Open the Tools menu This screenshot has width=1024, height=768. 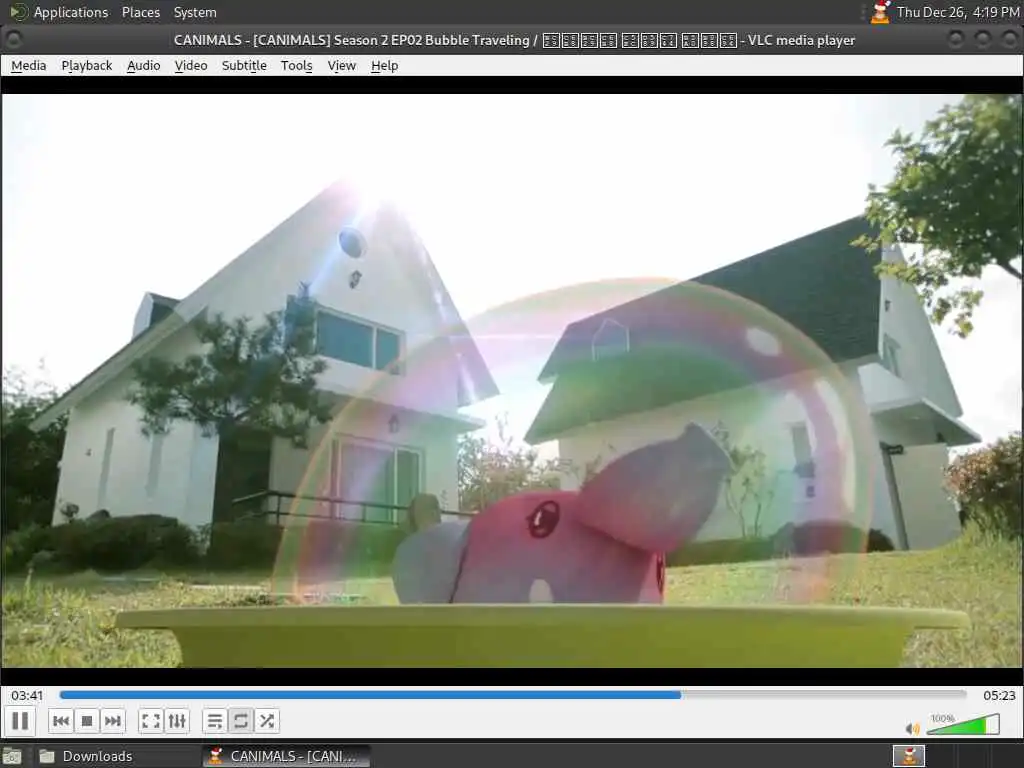(296, 65)
